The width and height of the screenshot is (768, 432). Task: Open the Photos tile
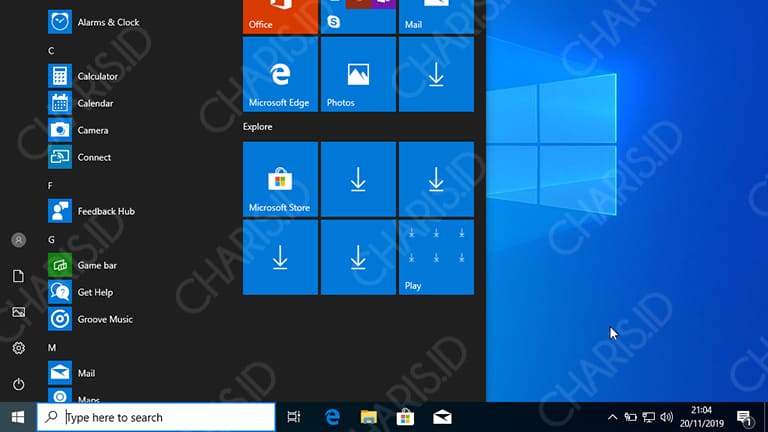pos(358,74)
